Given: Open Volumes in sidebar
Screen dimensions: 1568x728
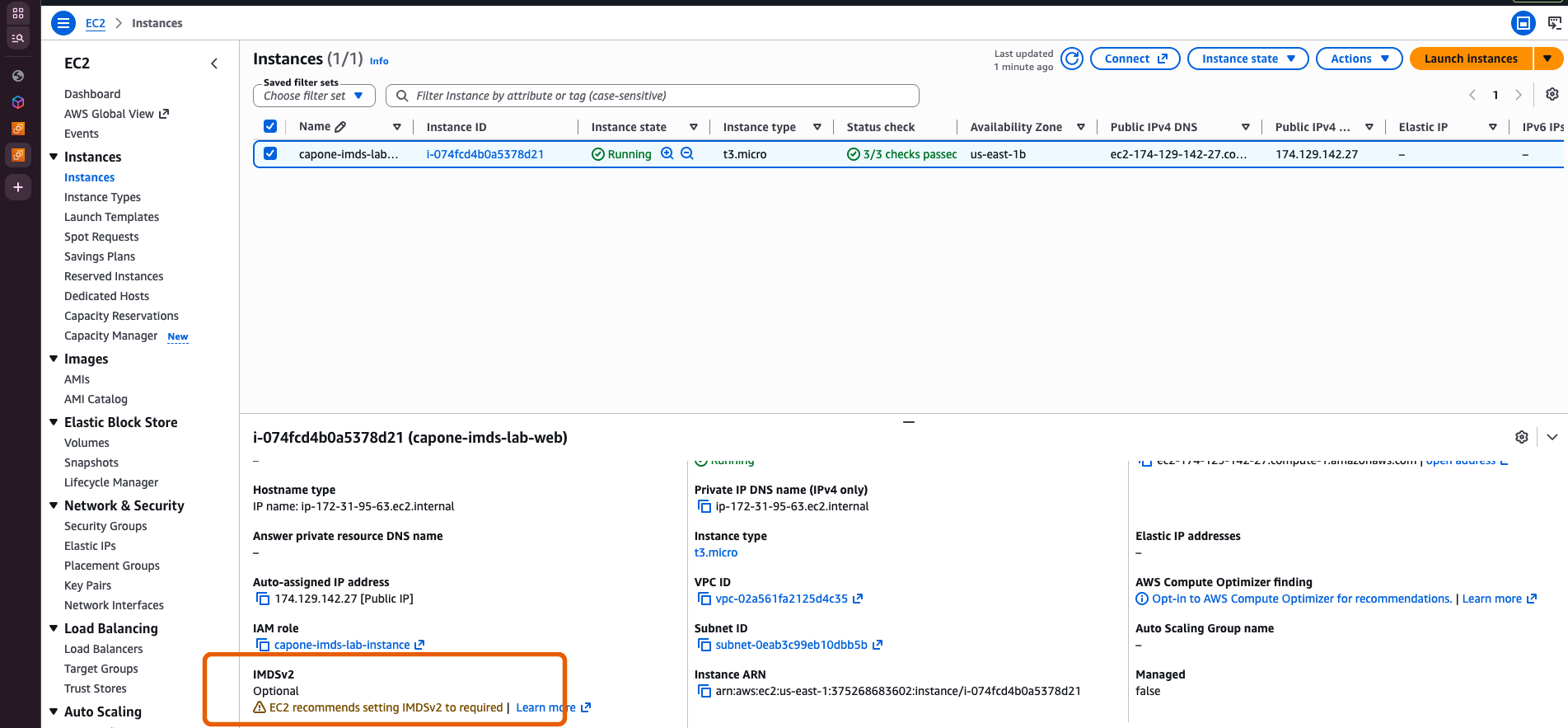Looking at the screenshot, I should [87, 443].
